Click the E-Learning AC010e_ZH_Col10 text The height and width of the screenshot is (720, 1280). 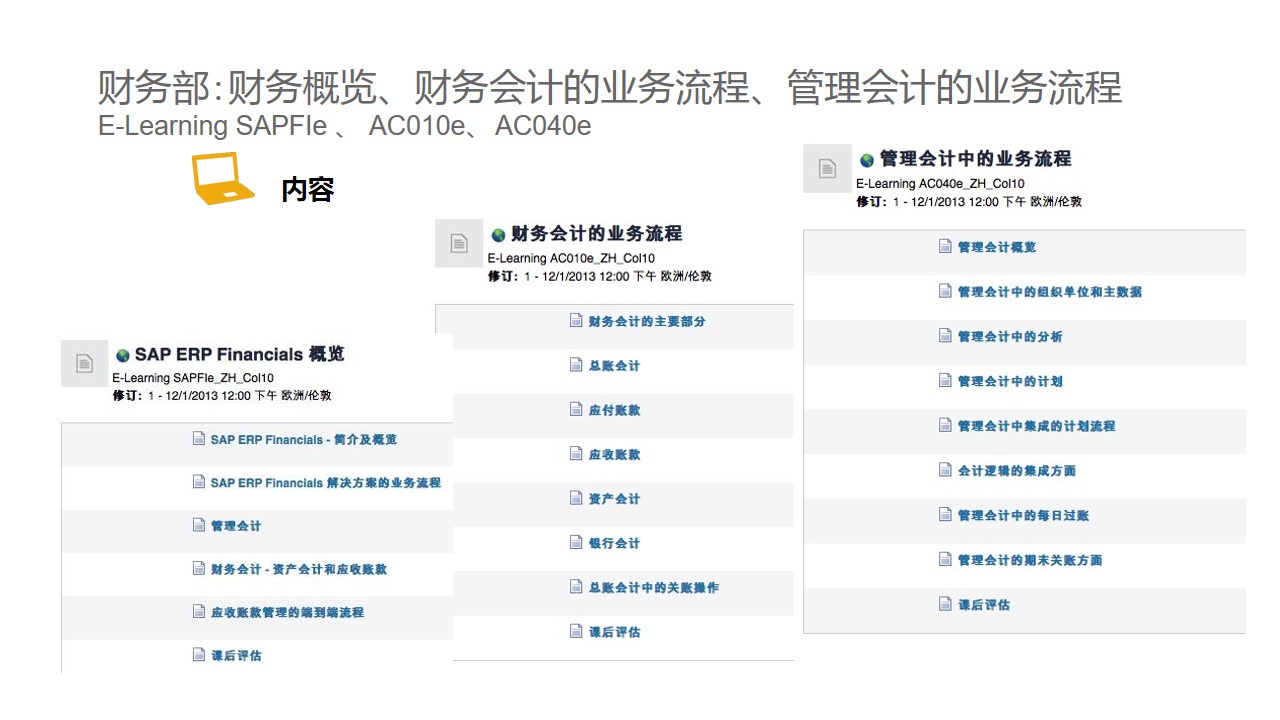click(x=572, y=258)
